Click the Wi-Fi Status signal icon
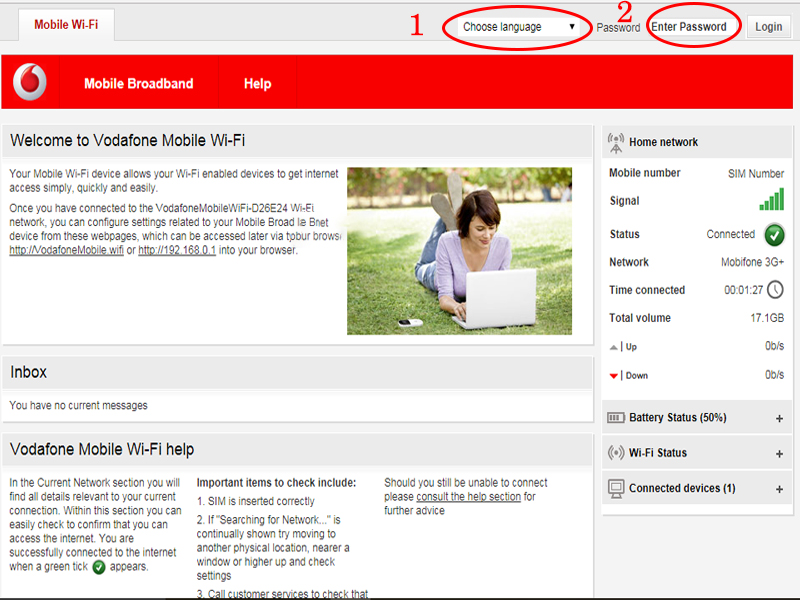800x600 pixels. tap(616, 453)
